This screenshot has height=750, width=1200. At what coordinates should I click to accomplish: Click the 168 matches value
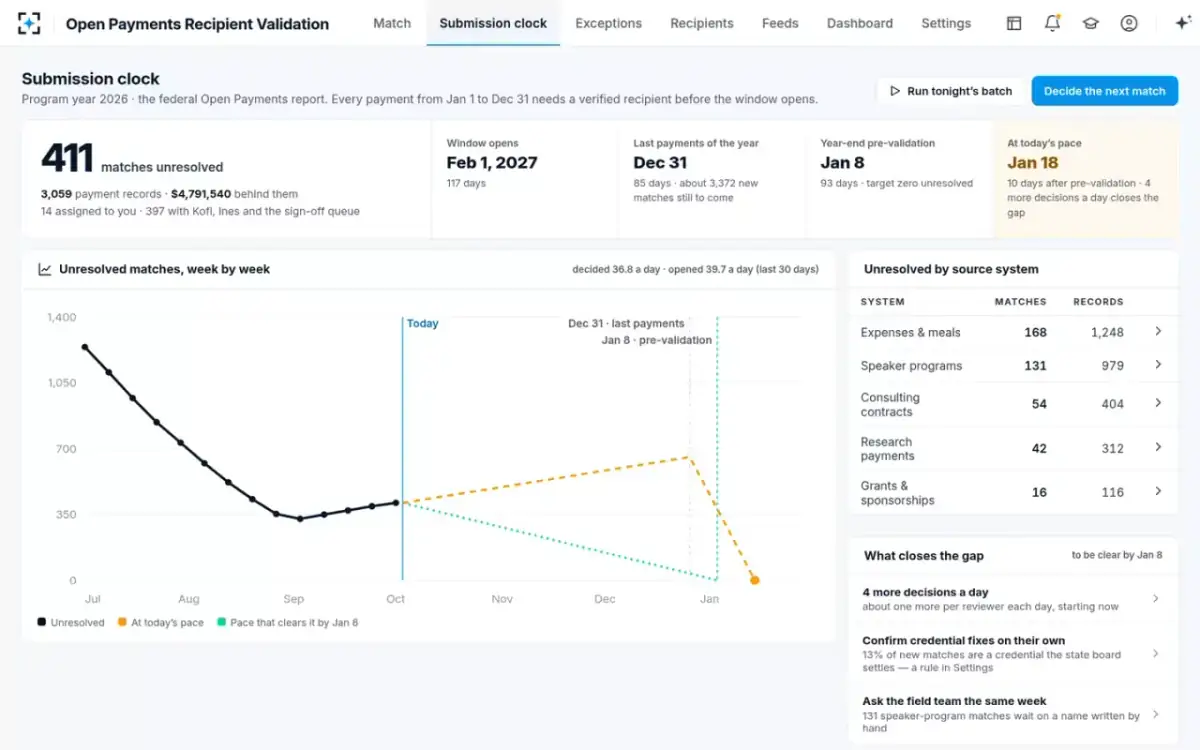point(1035,332)
